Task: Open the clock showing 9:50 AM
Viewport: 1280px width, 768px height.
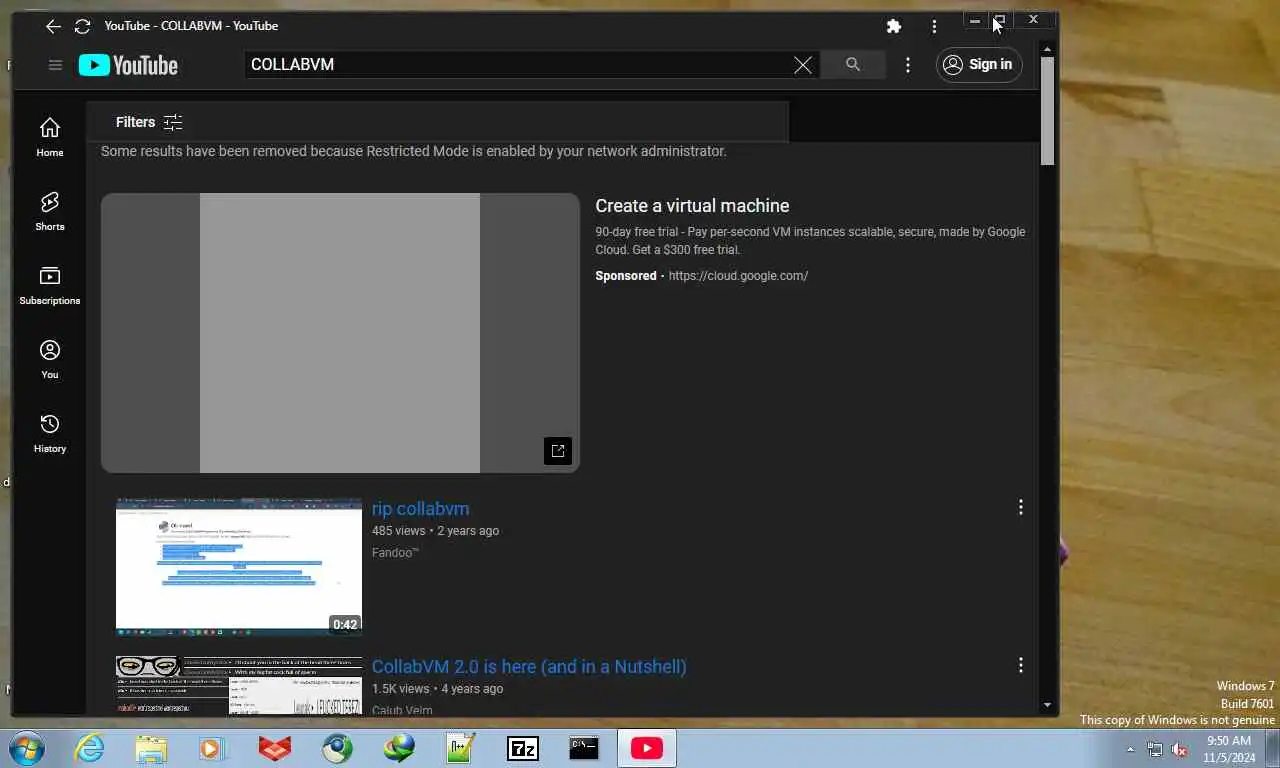Action: tap(1229, 749)
